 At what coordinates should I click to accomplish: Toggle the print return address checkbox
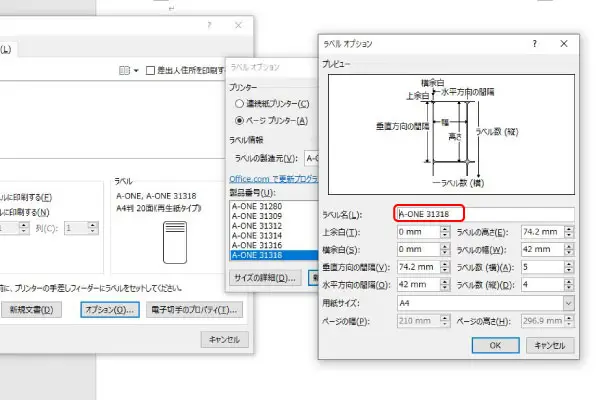[x=150, y=70]
